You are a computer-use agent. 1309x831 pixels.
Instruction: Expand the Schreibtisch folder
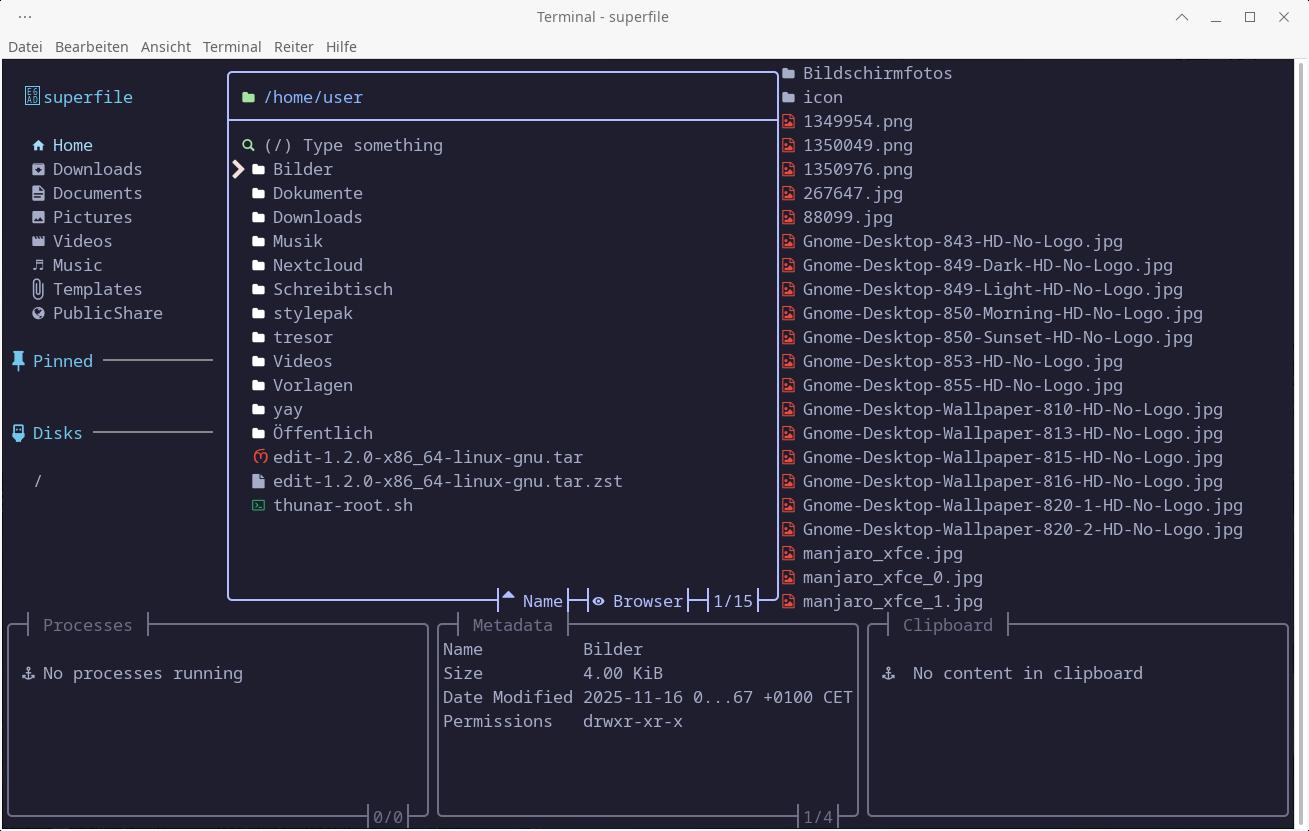click(332, 289)
